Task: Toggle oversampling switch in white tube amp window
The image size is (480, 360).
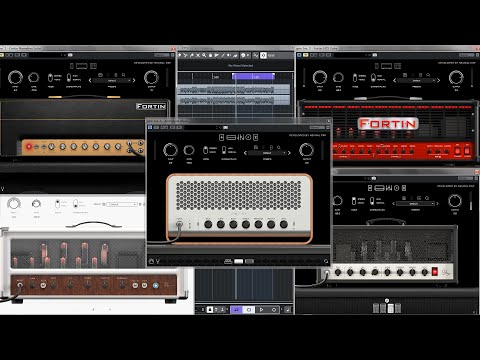Action: [x=76, y=204]
